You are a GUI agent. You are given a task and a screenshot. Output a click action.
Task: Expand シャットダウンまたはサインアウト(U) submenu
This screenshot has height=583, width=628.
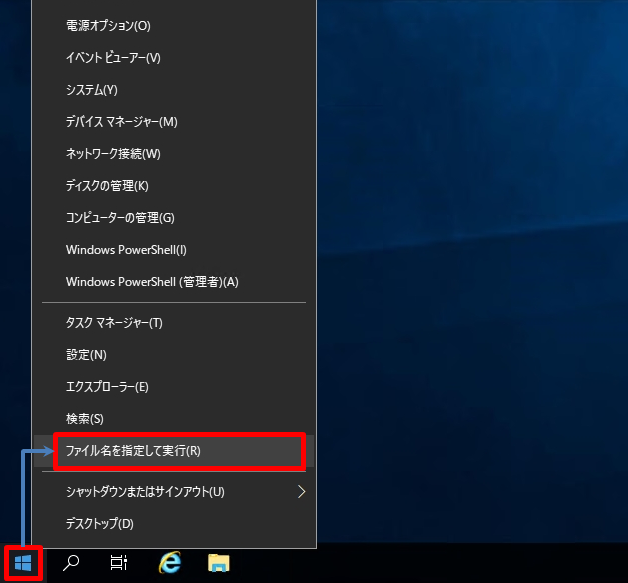(174, 492)
